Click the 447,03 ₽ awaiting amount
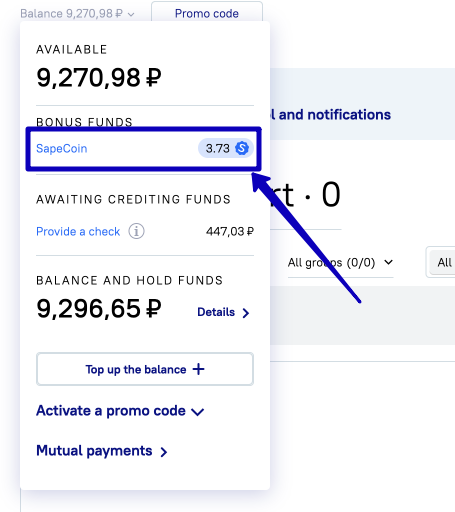The image size is (455, 512). (x=230, y=231)
